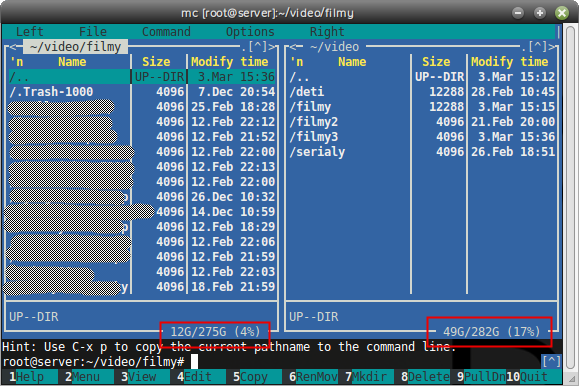The width and height of the screenshot is (579, 386).
Task: Open the Right menu
Action: tap(327, 32)
